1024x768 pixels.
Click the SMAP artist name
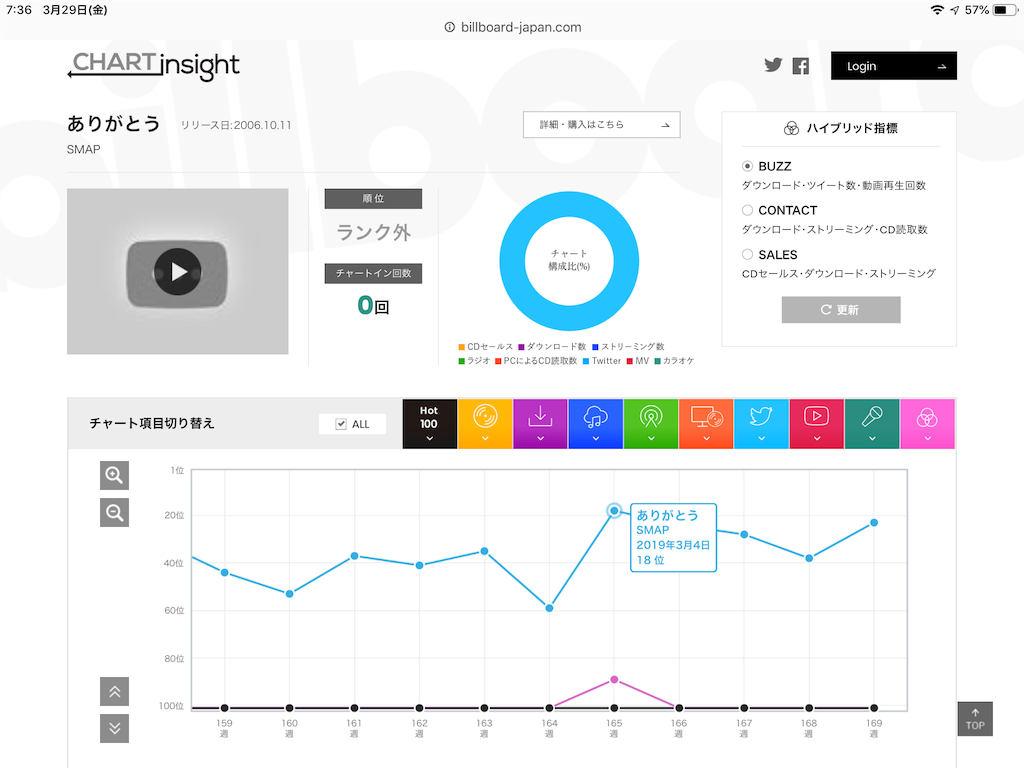click(x=84, y=150)
